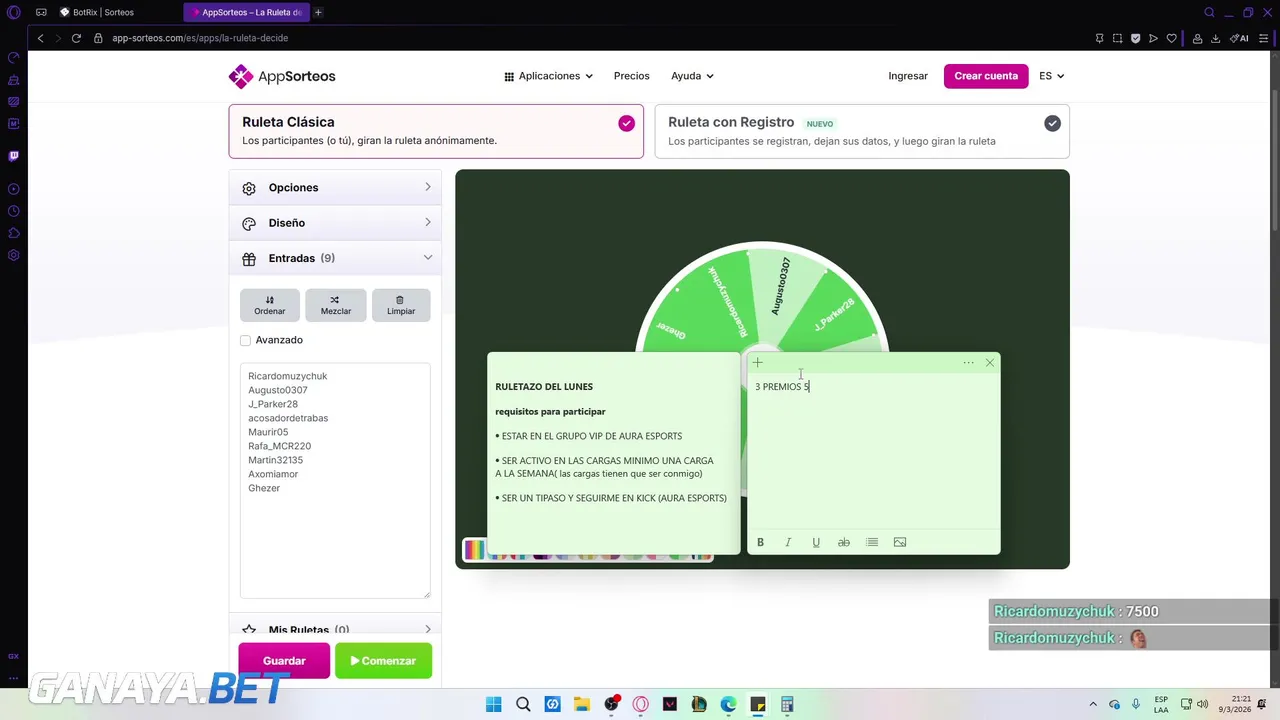Image resolution: width=1280 pixels, height=720 pixels.
Task: Click the Crear cuenta button
Action: click(x=986, y=76)
